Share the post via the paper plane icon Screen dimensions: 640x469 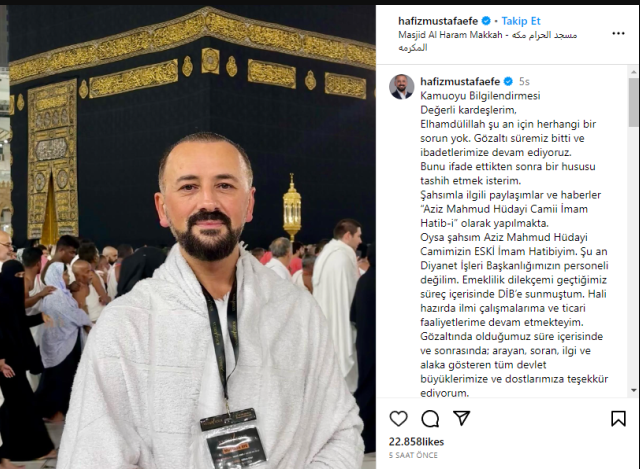coord(462,418)
